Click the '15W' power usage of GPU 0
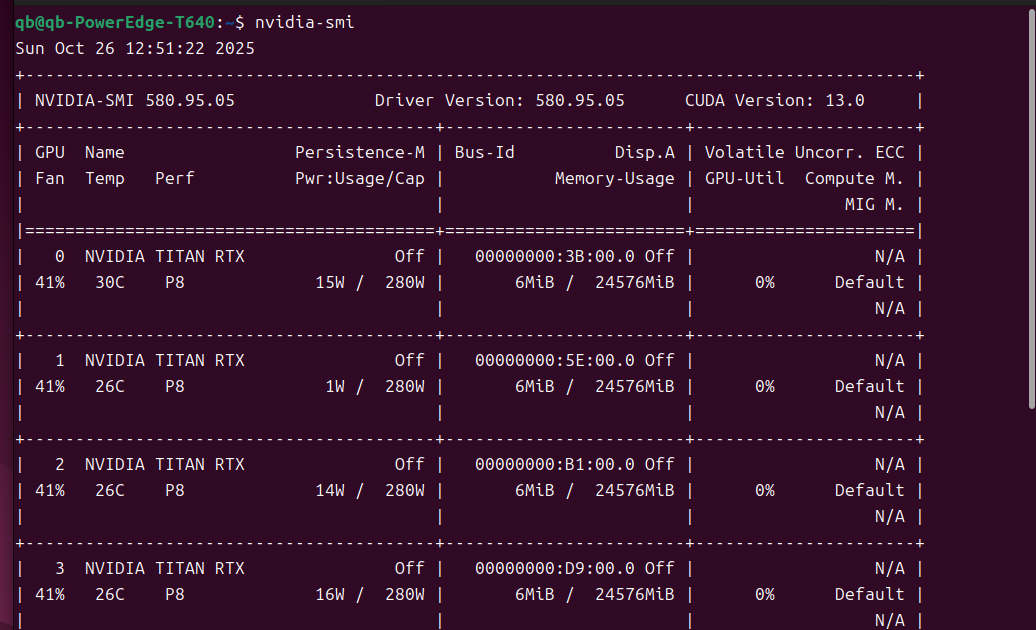This screenshot has height=630, width=1036. 330,283
